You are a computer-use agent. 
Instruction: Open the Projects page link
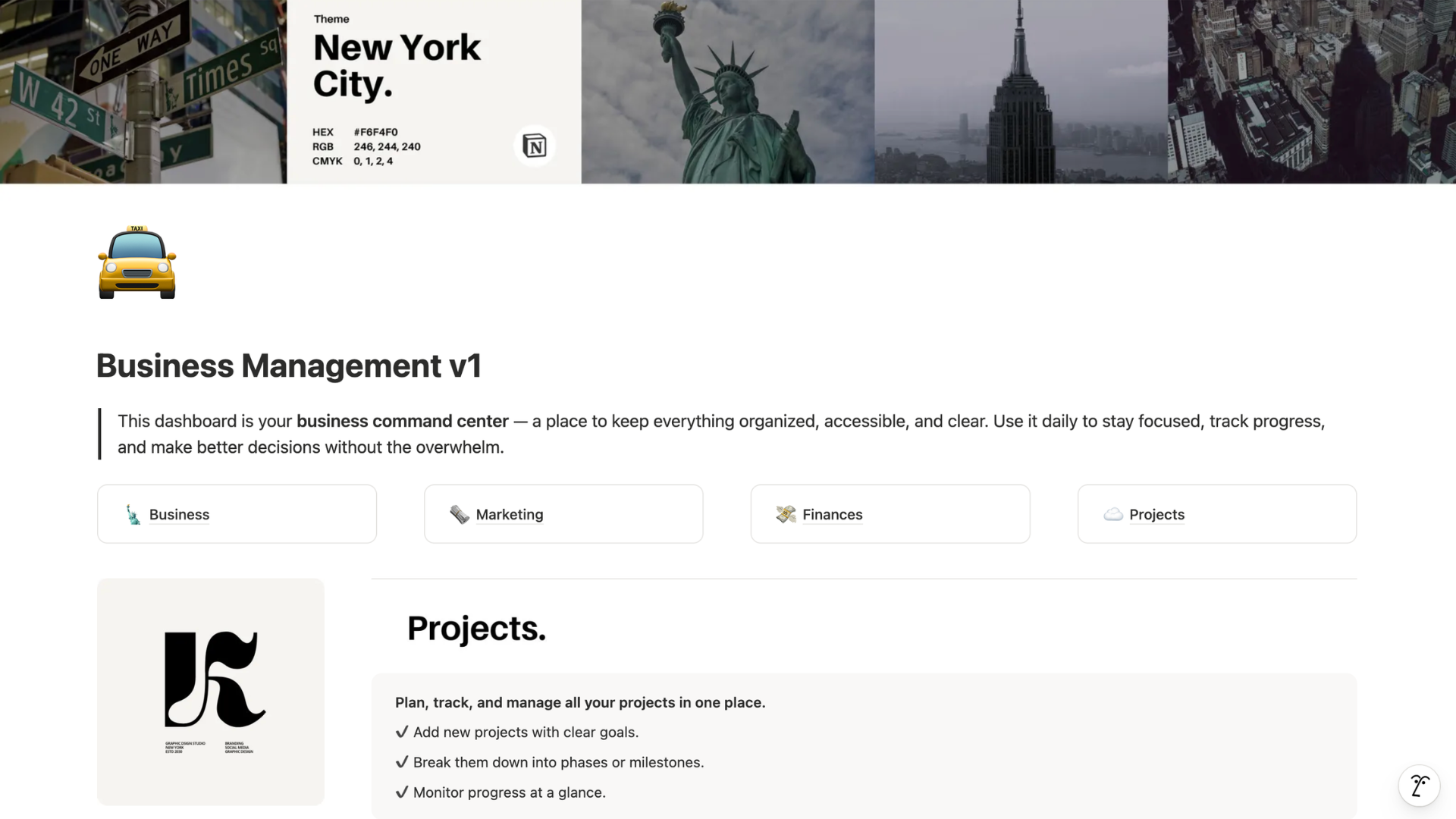[x=1156, y=515]
